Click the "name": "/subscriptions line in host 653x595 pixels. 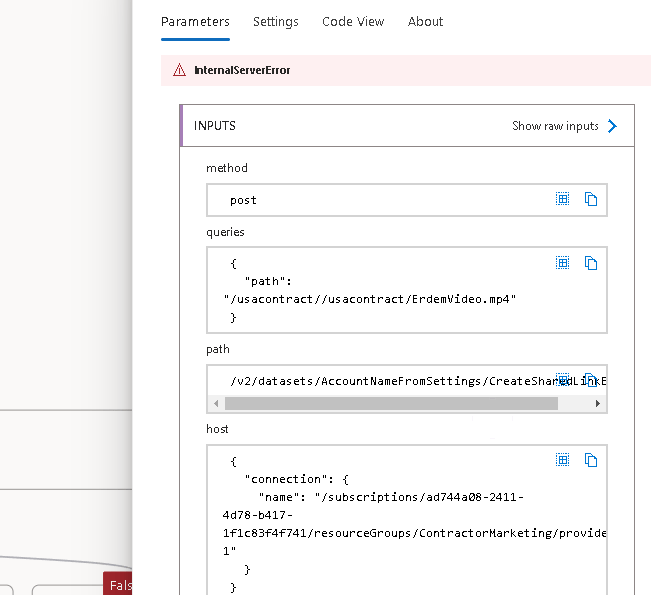[391, 497]
